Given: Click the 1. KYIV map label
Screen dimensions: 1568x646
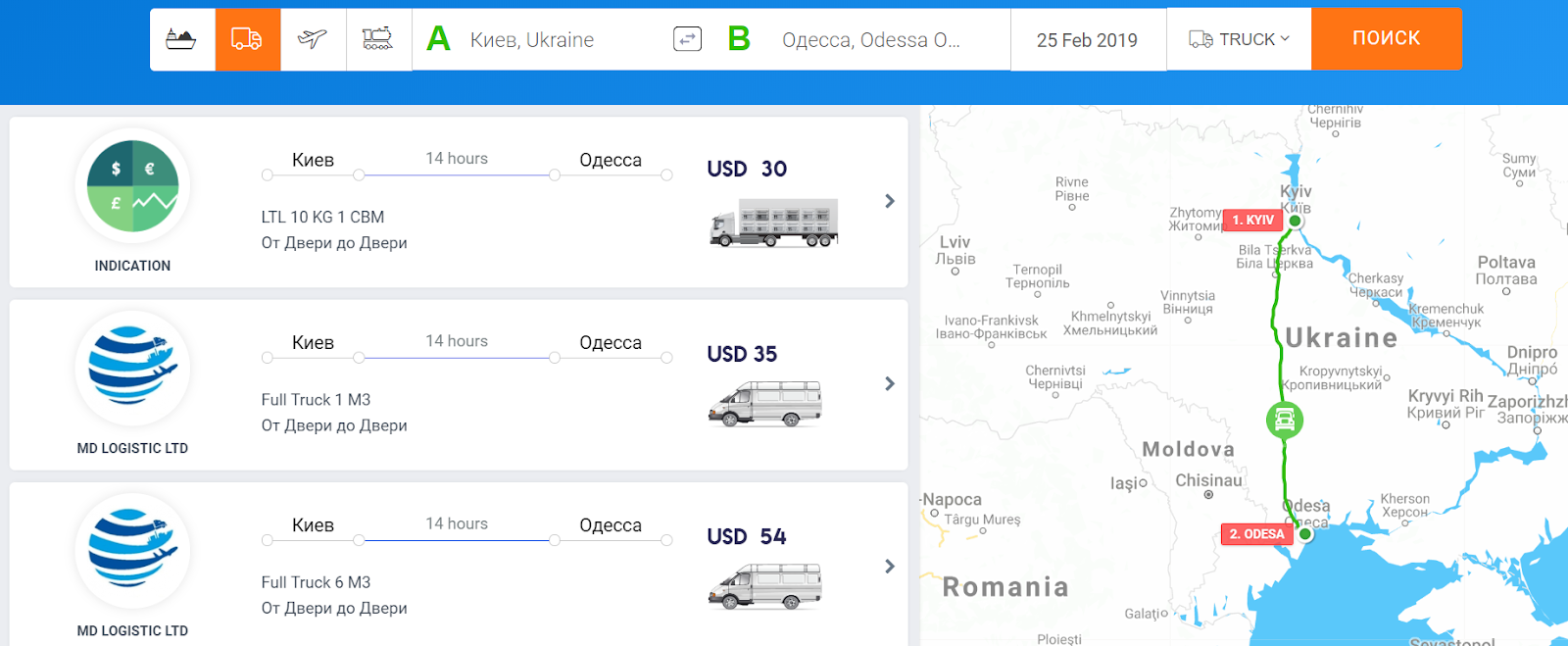Looking at the screenshot, I should (x=1252, y=221).
